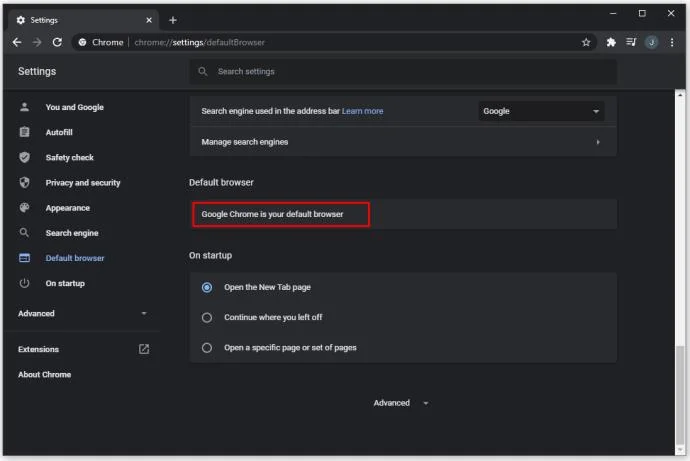Screen dimensions: 690x461
Task: Open the profile avatar J
Action: tap(652, 42)
